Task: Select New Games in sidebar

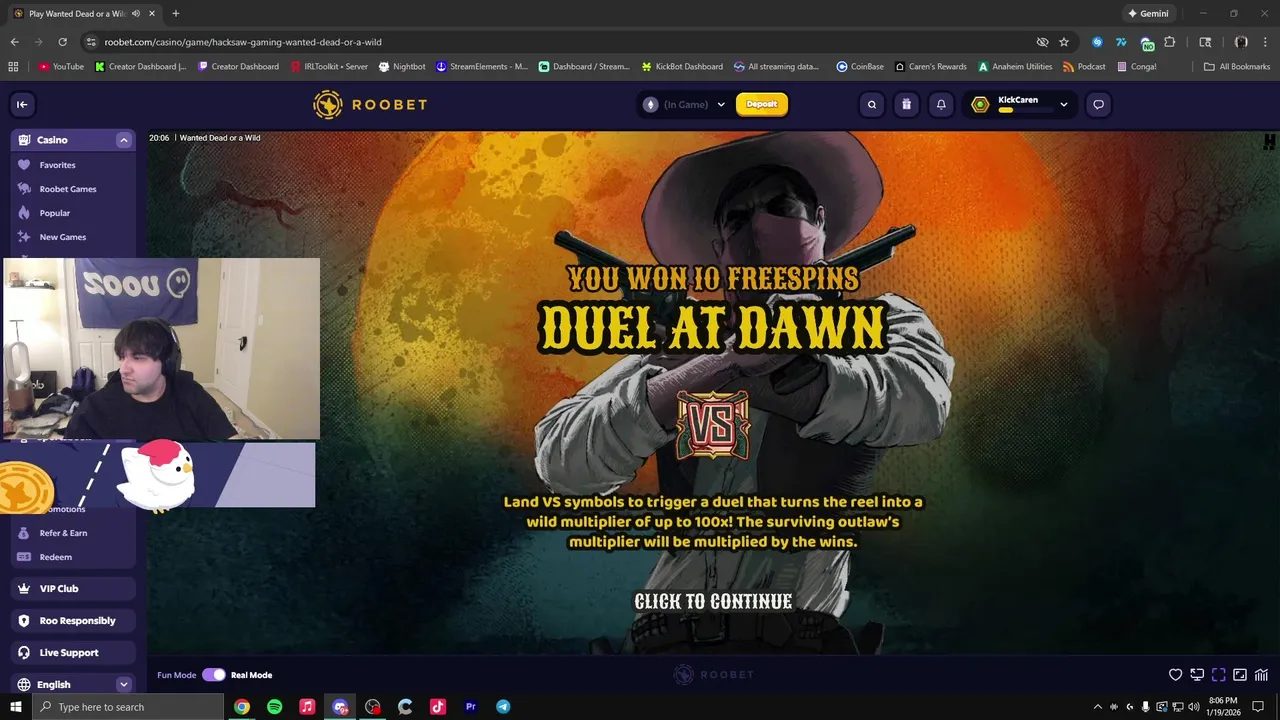Action: [73, 237]
